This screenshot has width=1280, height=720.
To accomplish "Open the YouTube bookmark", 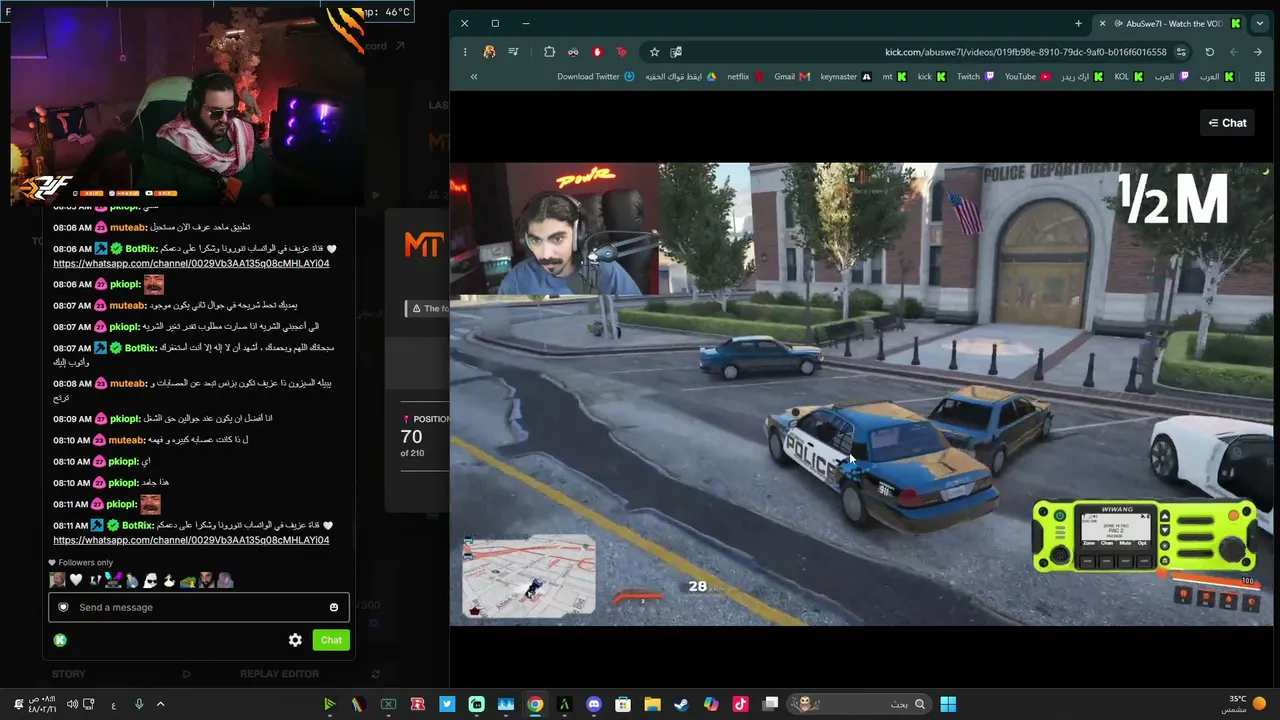I will click(1028, 77).
